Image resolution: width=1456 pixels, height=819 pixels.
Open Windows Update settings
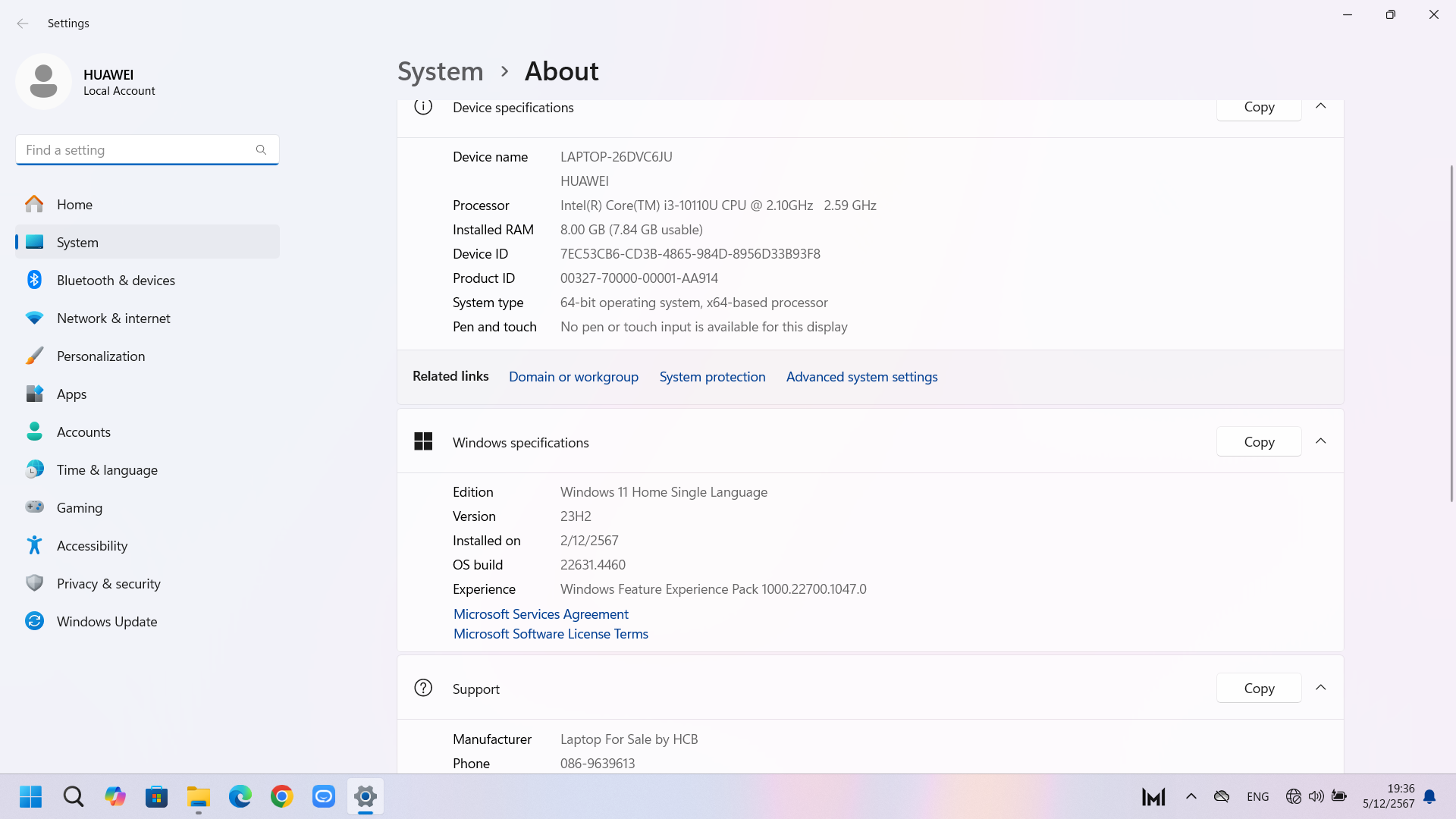(x=147, y=621)
